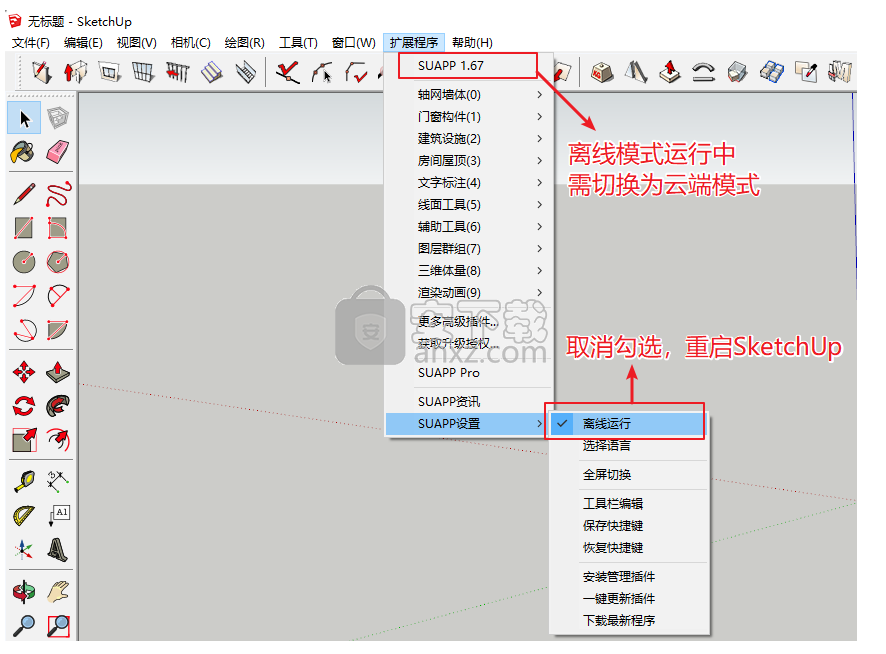Choose the Paint Bucket tool

(23, 151)
